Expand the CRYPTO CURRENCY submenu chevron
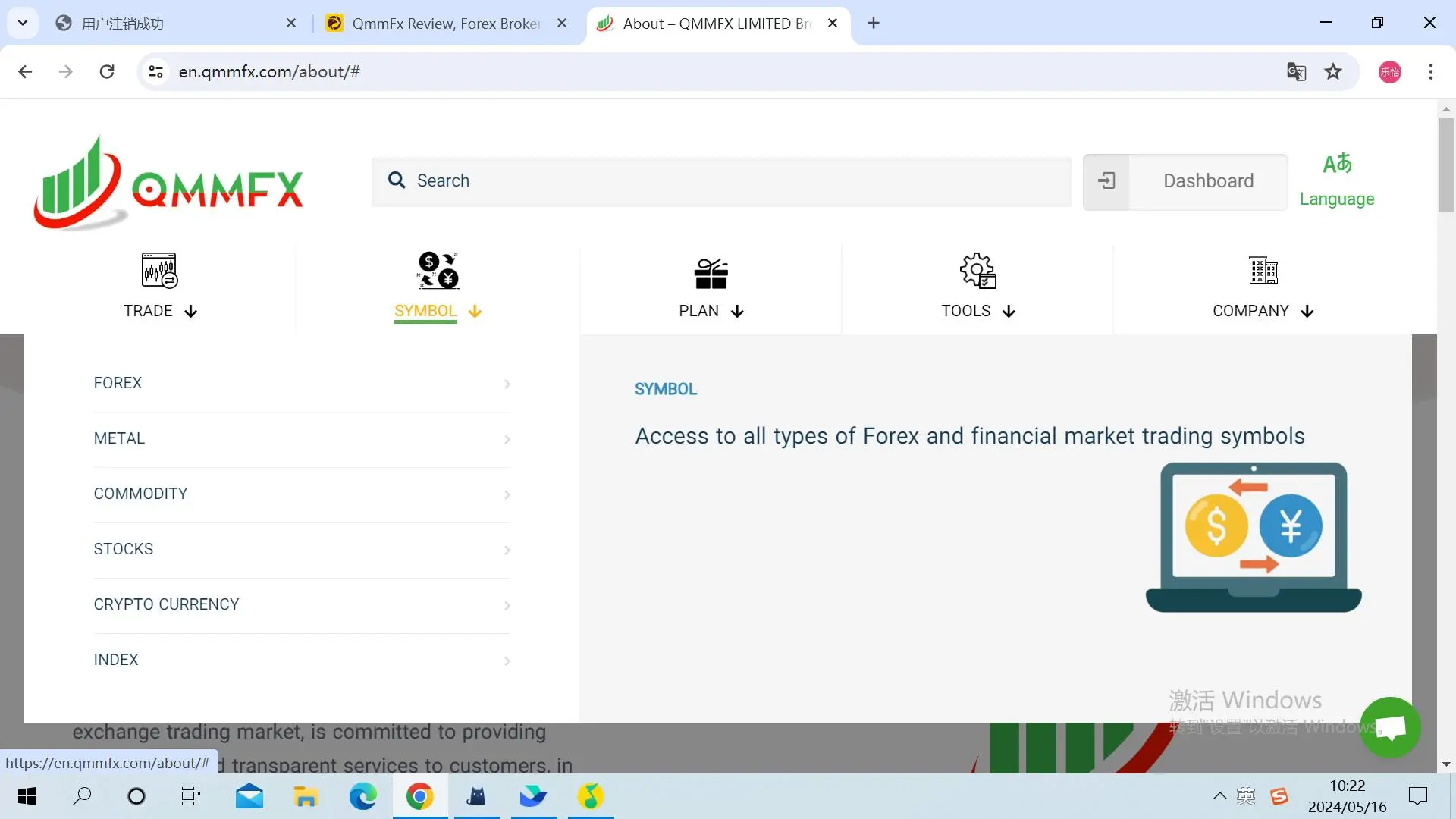 click(x=507, y=606)
